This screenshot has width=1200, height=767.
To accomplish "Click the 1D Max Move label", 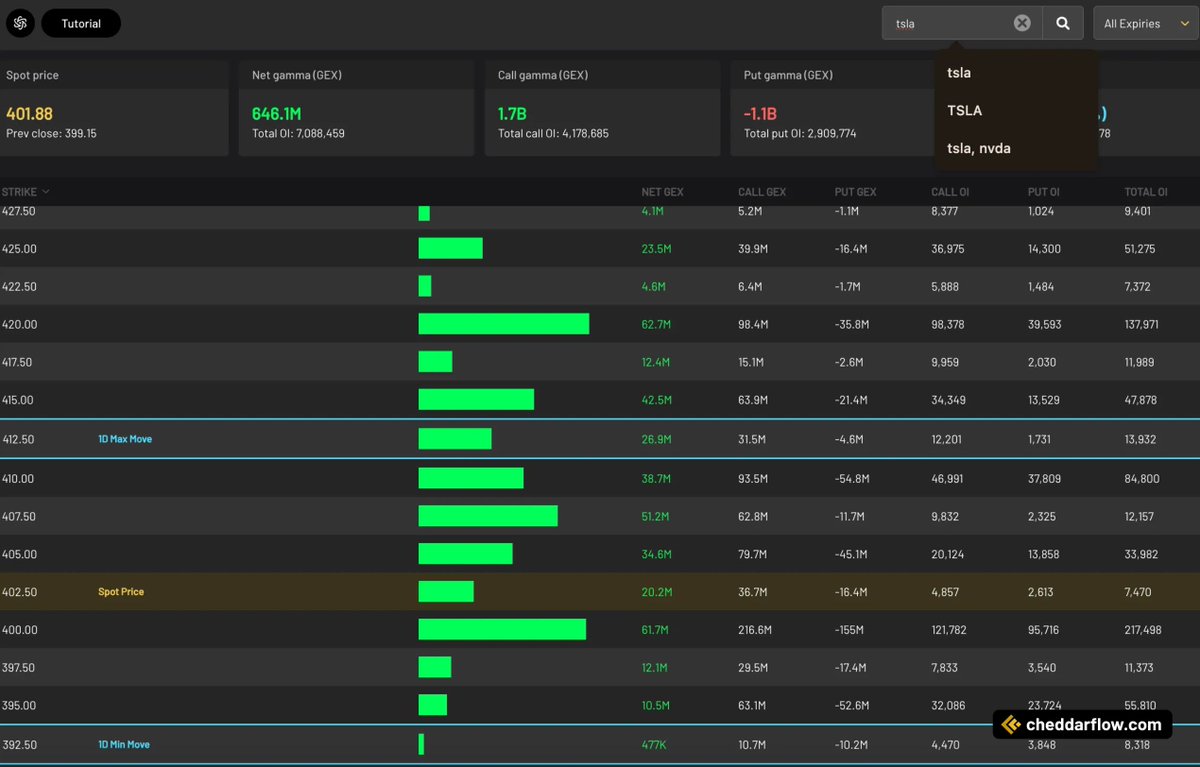I will tap(125, 439).
